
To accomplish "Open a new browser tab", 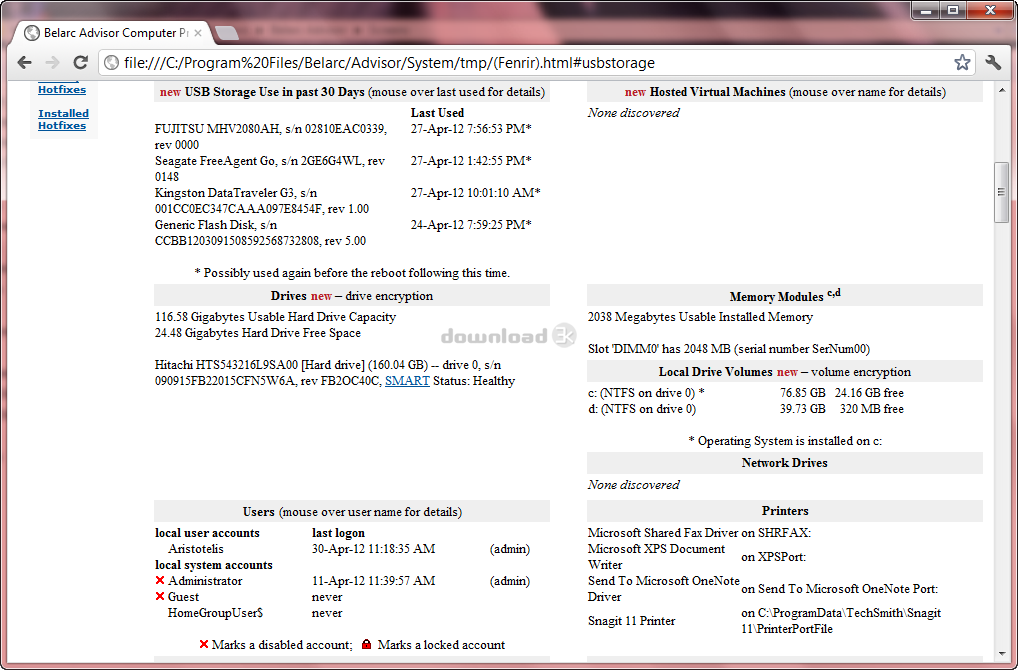I will [226, 33].
